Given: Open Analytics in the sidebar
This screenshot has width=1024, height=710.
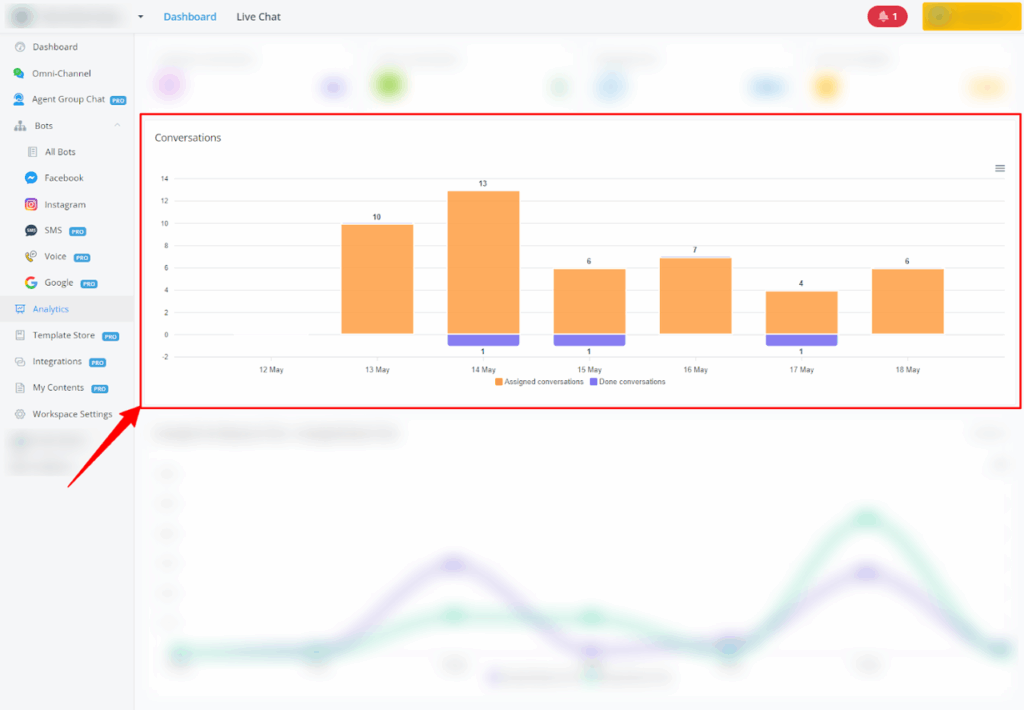Looking at the screenshot, I should 50,309.
